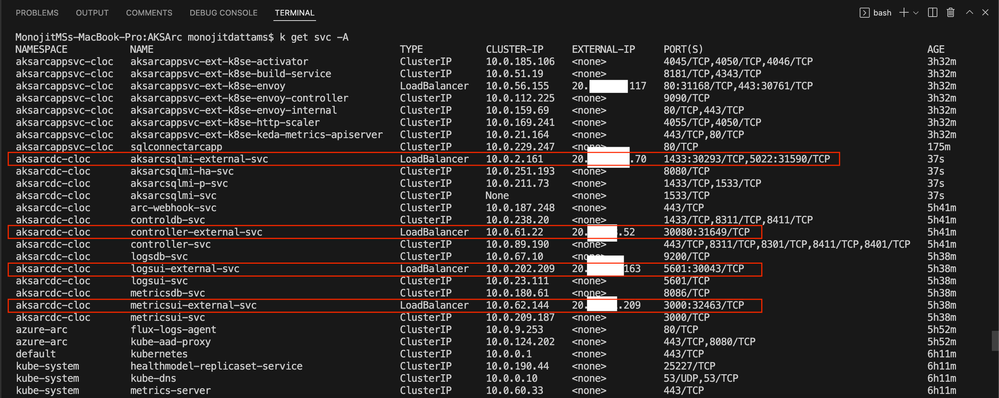Click the terminal vertical scrollbar thumb

pyautogui.click(x=995, y=341)
